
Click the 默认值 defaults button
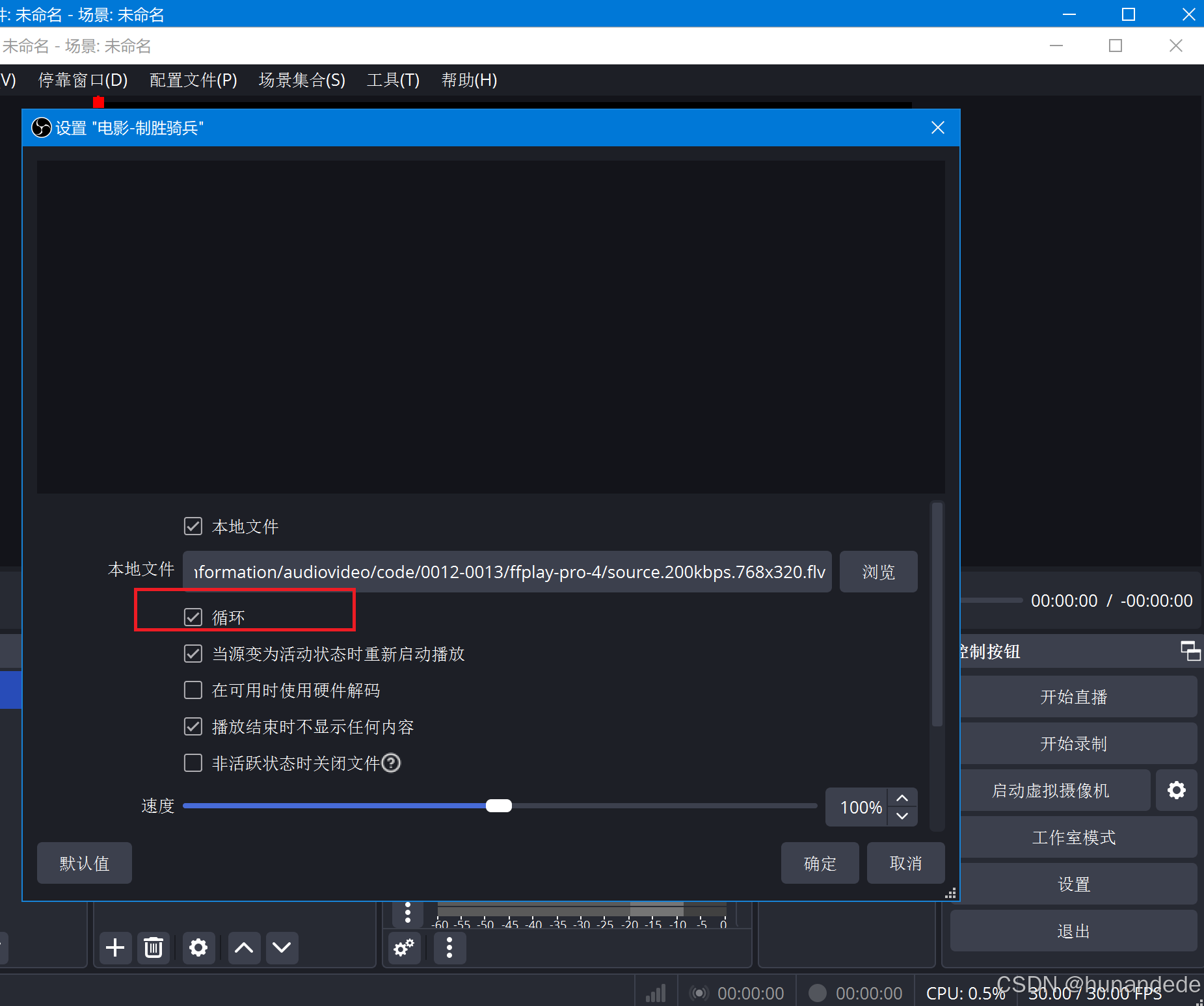coord(85,863)
